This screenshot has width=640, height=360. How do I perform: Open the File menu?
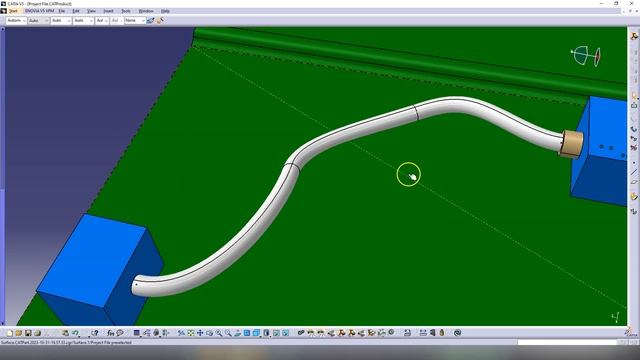tap(62, 11)
